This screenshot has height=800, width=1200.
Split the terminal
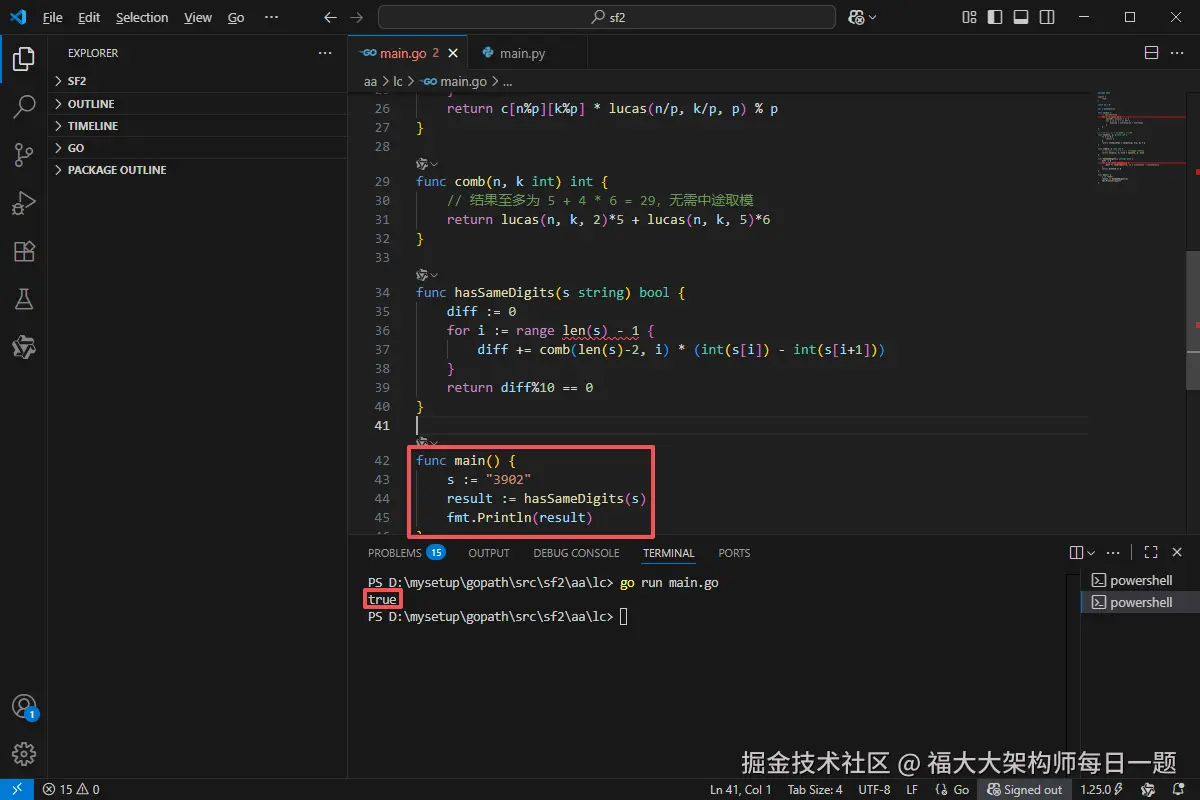point(1076,552)
